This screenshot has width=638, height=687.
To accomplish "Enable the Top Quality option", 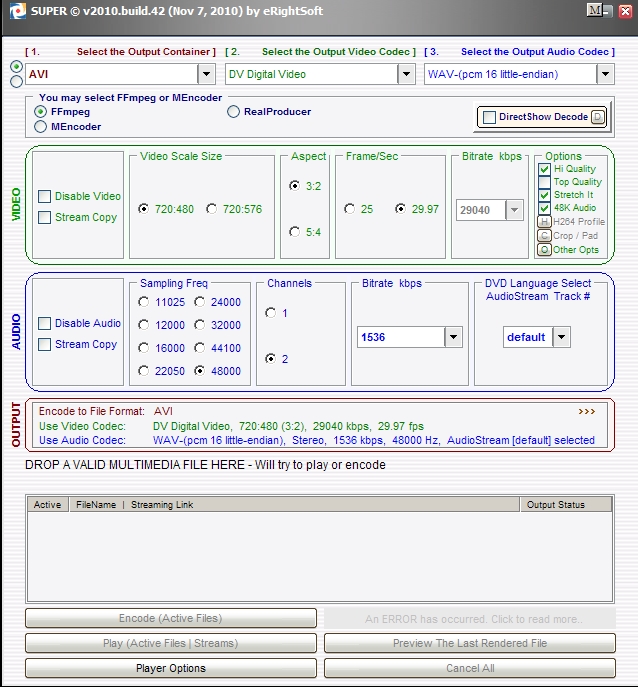I will [x=544, y=182].
